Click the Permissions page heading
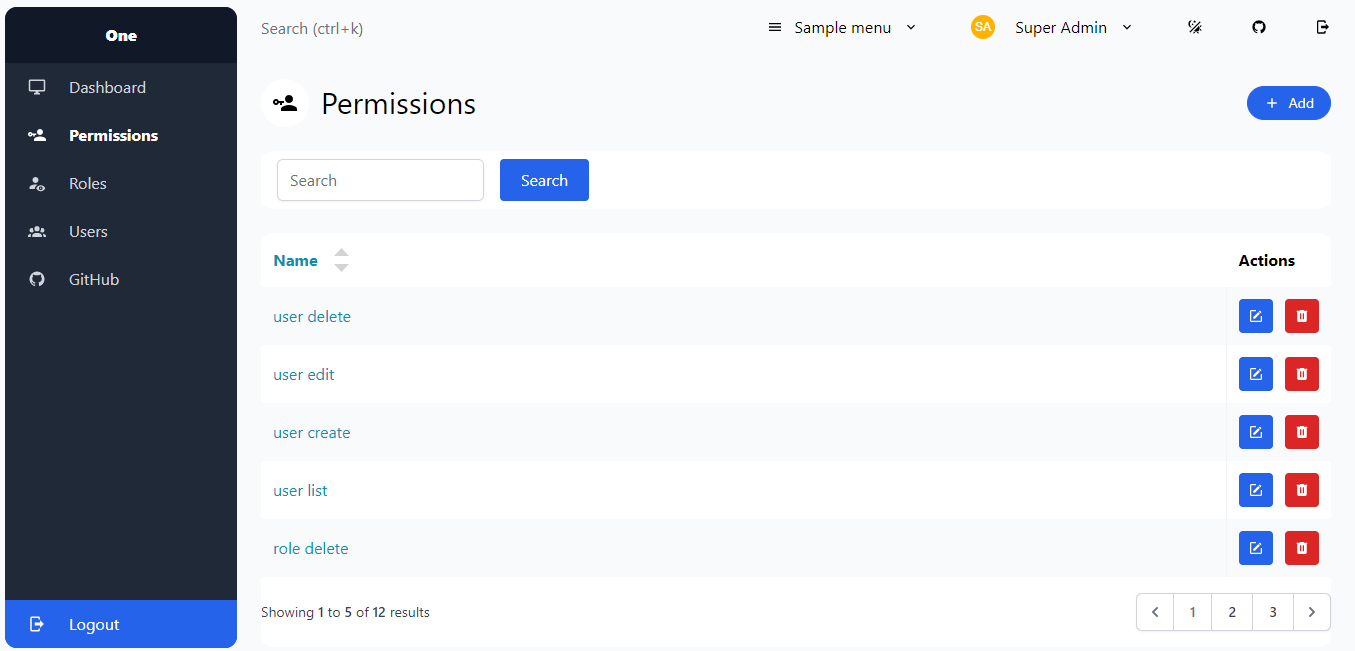The image size is (1355, 651). [x=398, y=103]
